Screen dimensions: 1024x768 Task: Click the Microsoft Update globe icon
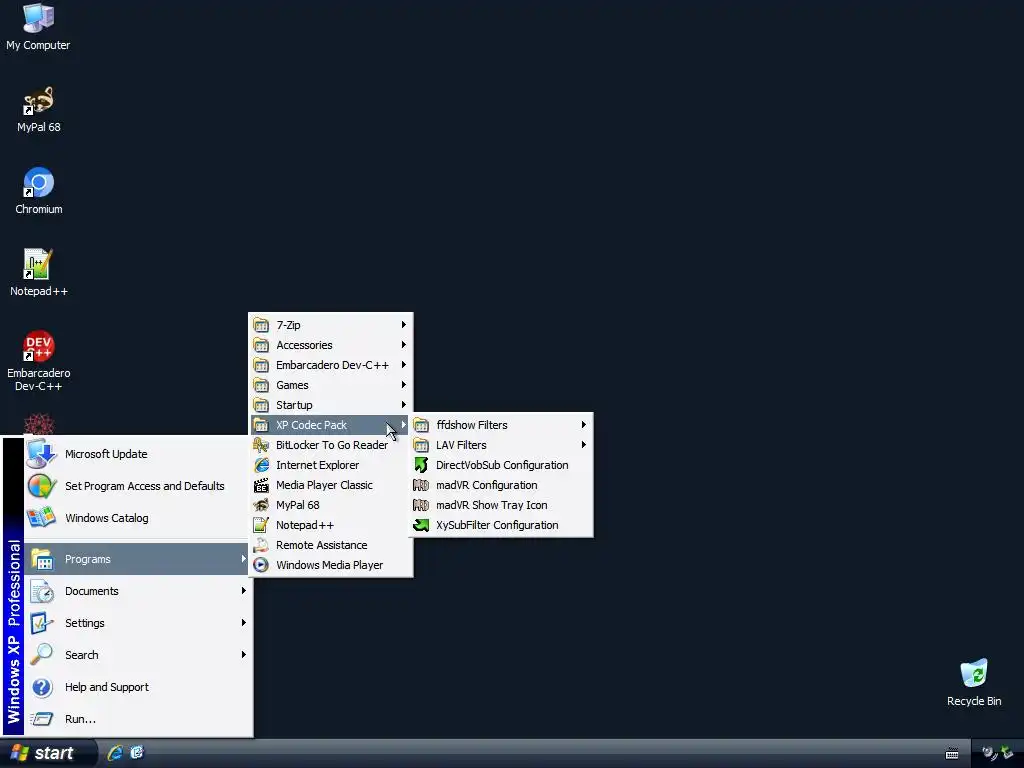coord(42,454)
